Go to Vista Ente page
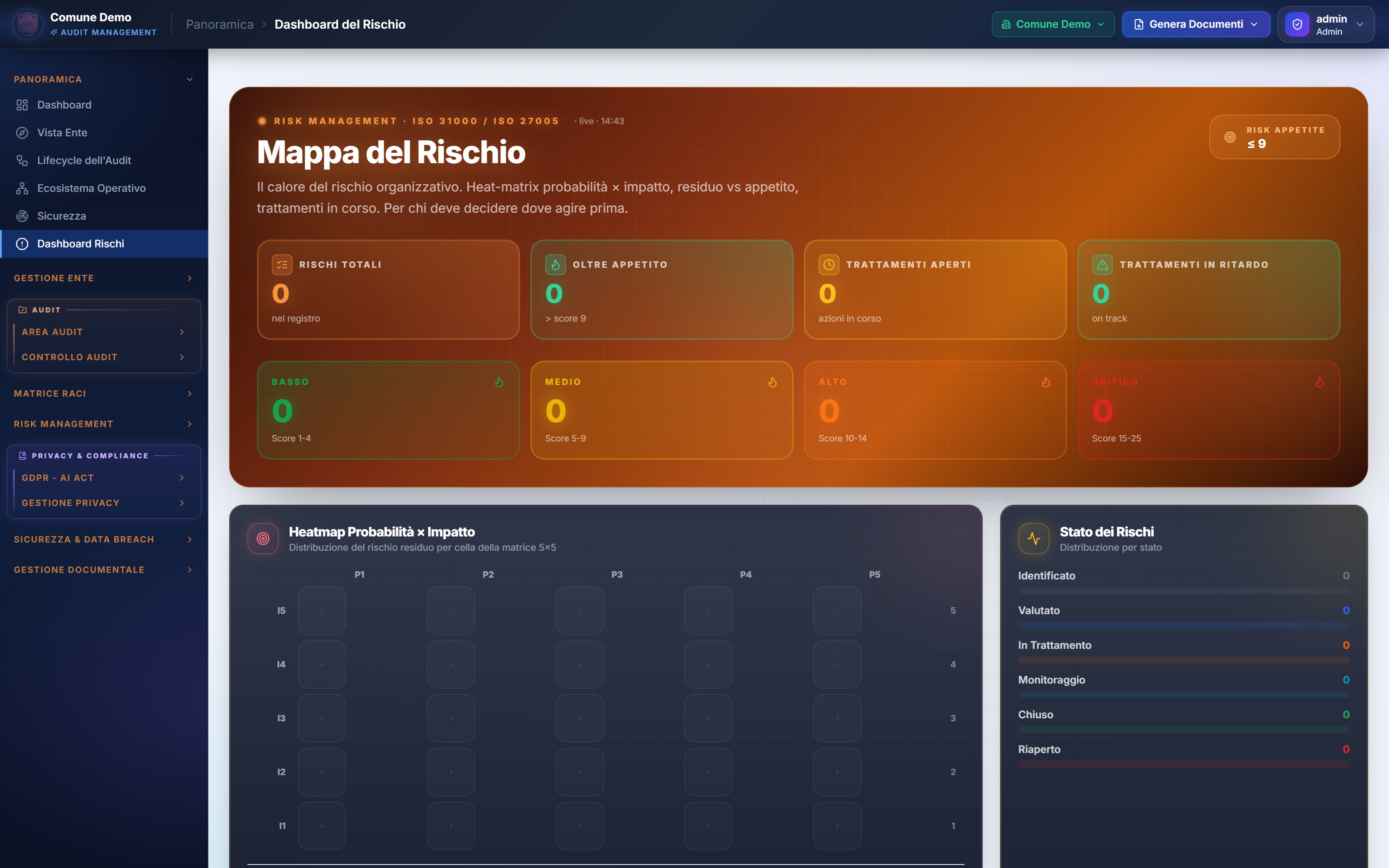Image resolution: width=1389 pixels, height=868 pixels. point(104,133)
